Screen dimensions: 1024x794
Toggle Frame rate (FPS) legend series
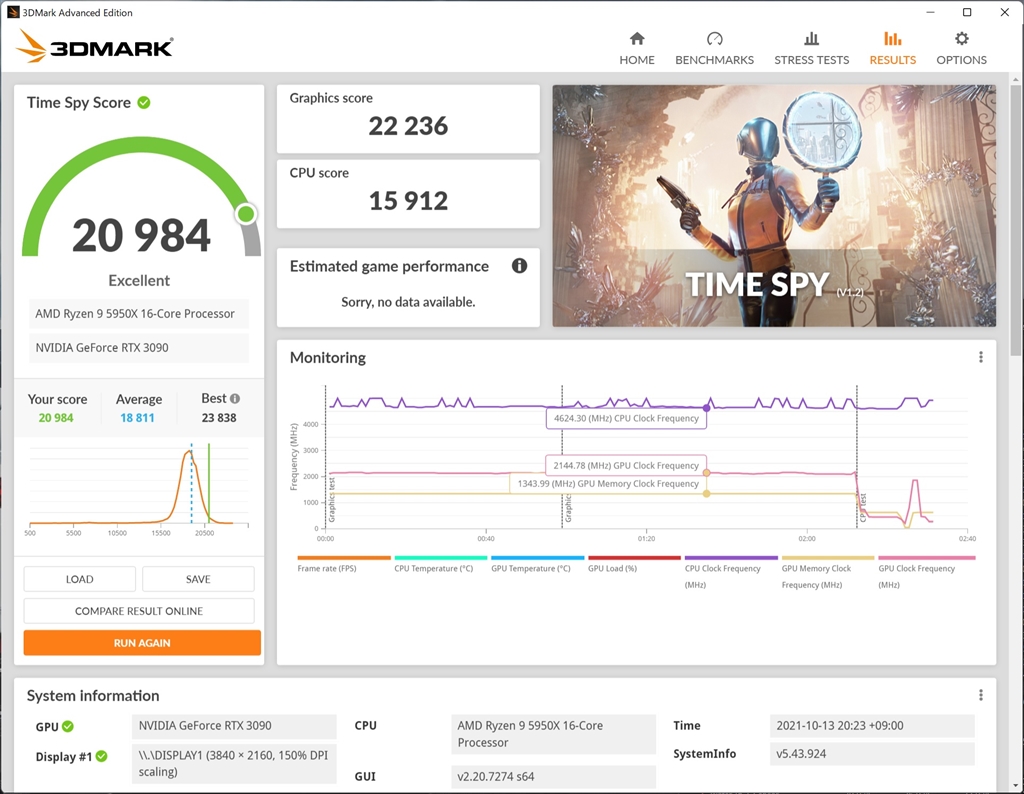344,564
